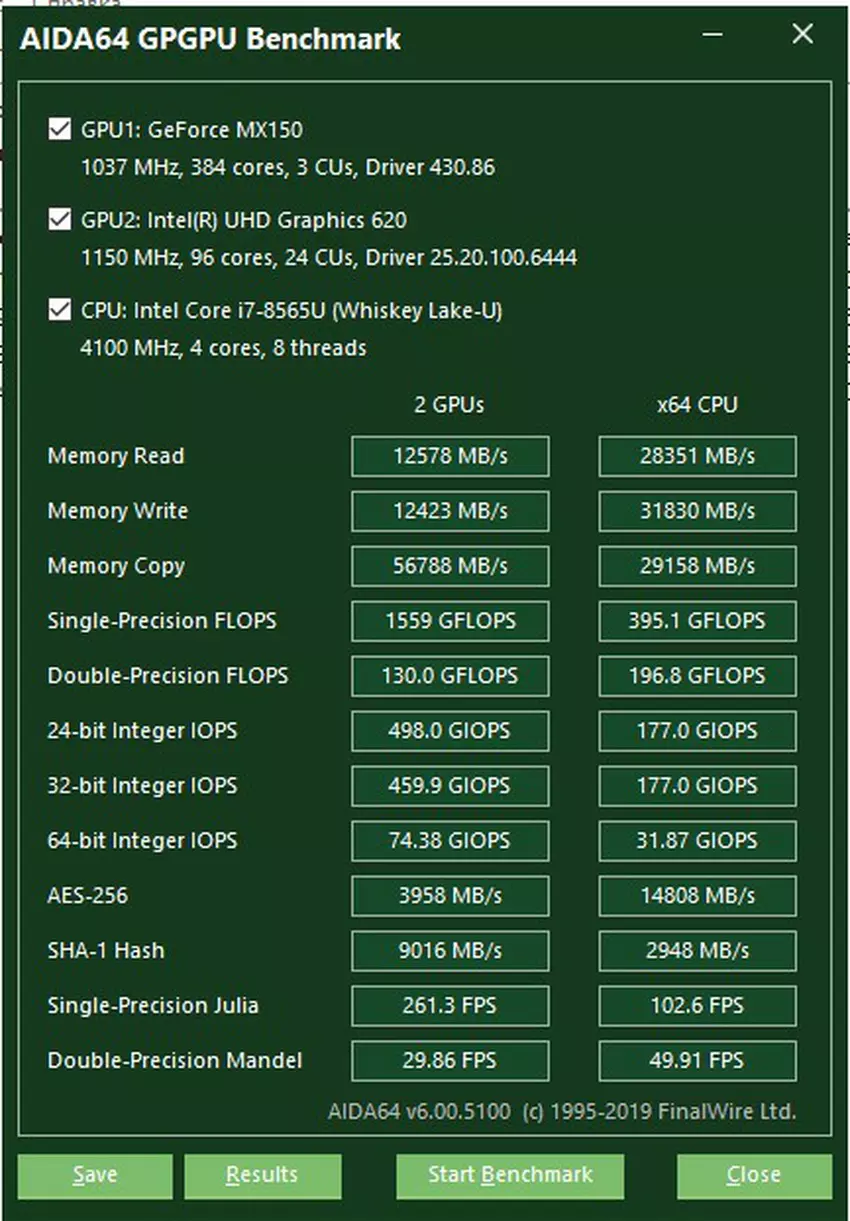This screenshot has height=1221, width=850.
Task: Uncheck the GPU1 GeForce MX150 checkbox
Action: (59, 129)
